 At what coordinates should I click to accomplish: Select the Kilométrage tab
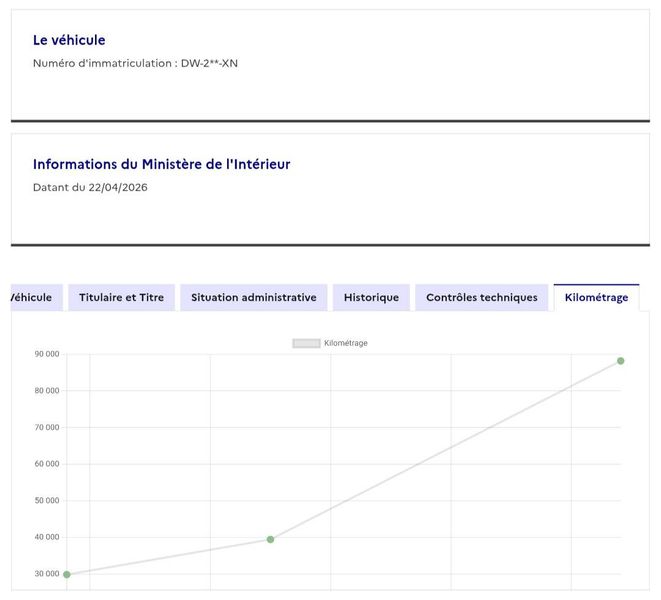[x=597, y=298]
